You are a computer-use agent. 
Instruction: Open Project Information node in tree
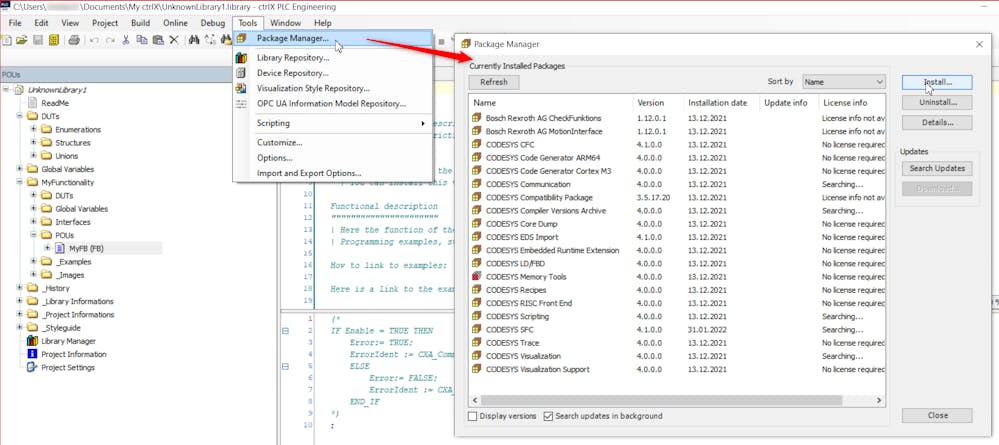pos(73,354)
